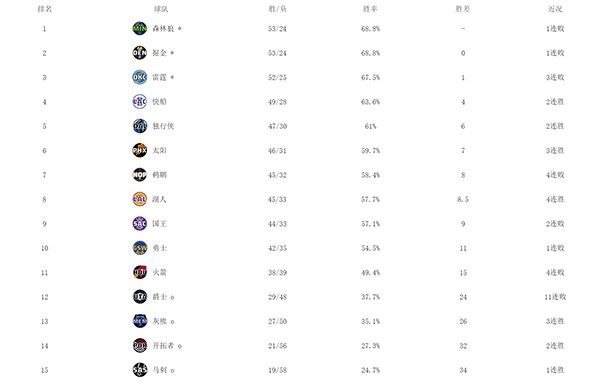
Task: Open the Warriors GSW team logo
Action: (x=140, y=248)
